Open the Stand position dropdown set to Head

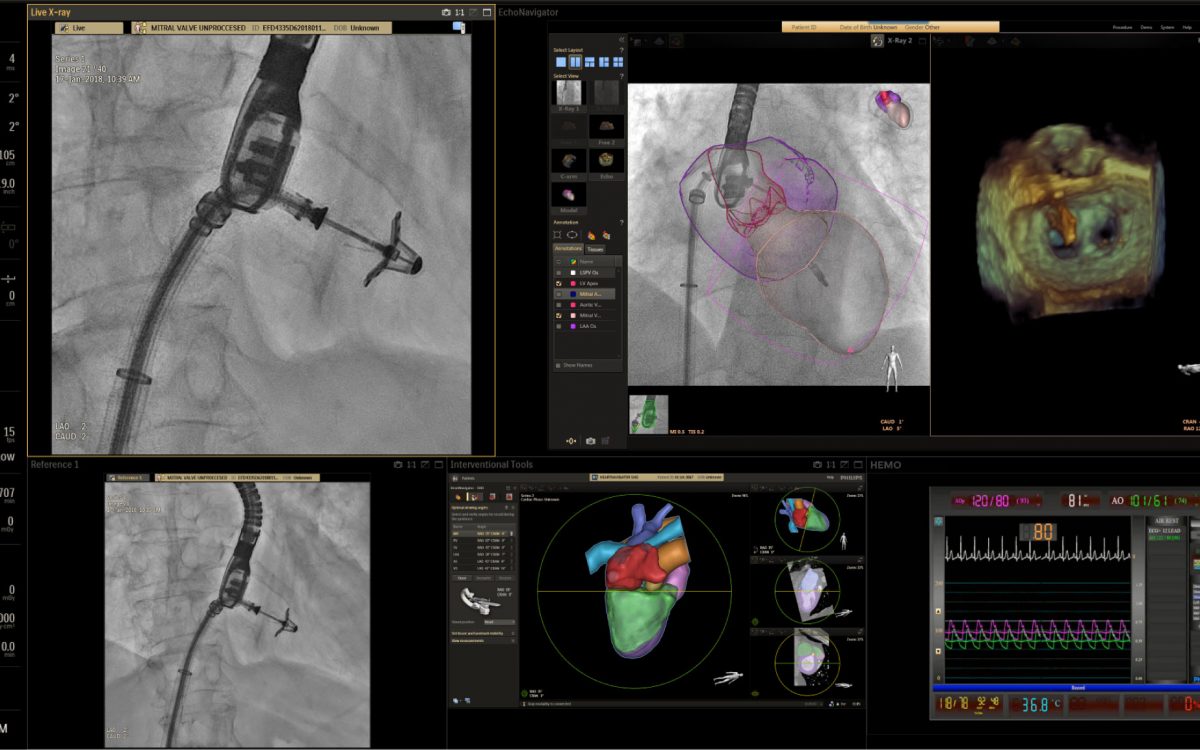coord(501,622)
